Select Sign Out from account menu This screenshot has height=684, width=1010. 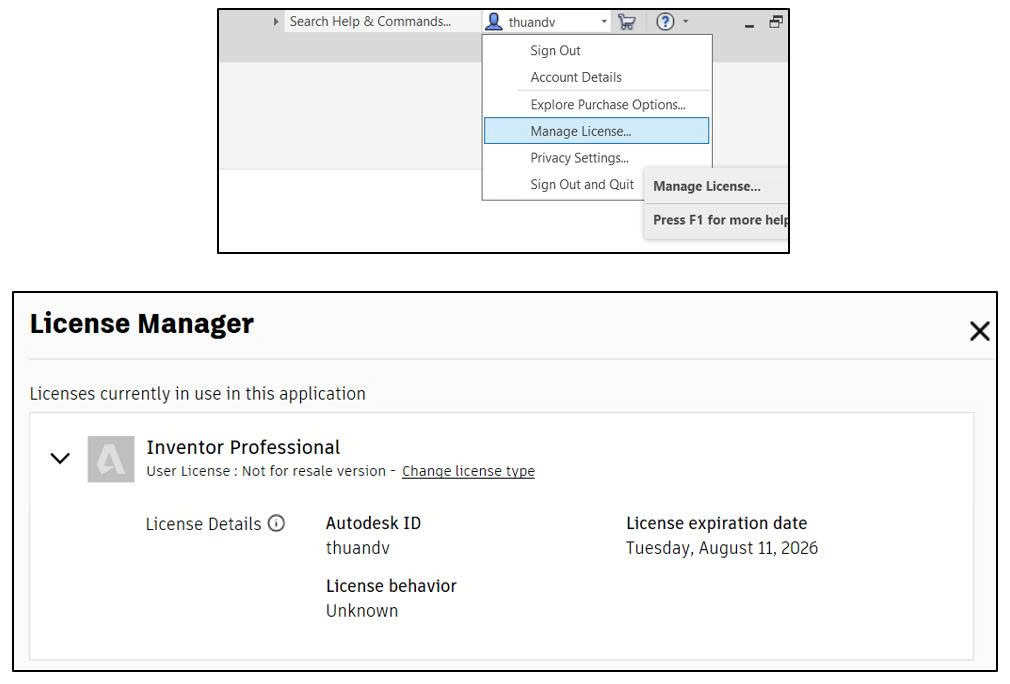[596, 50]
